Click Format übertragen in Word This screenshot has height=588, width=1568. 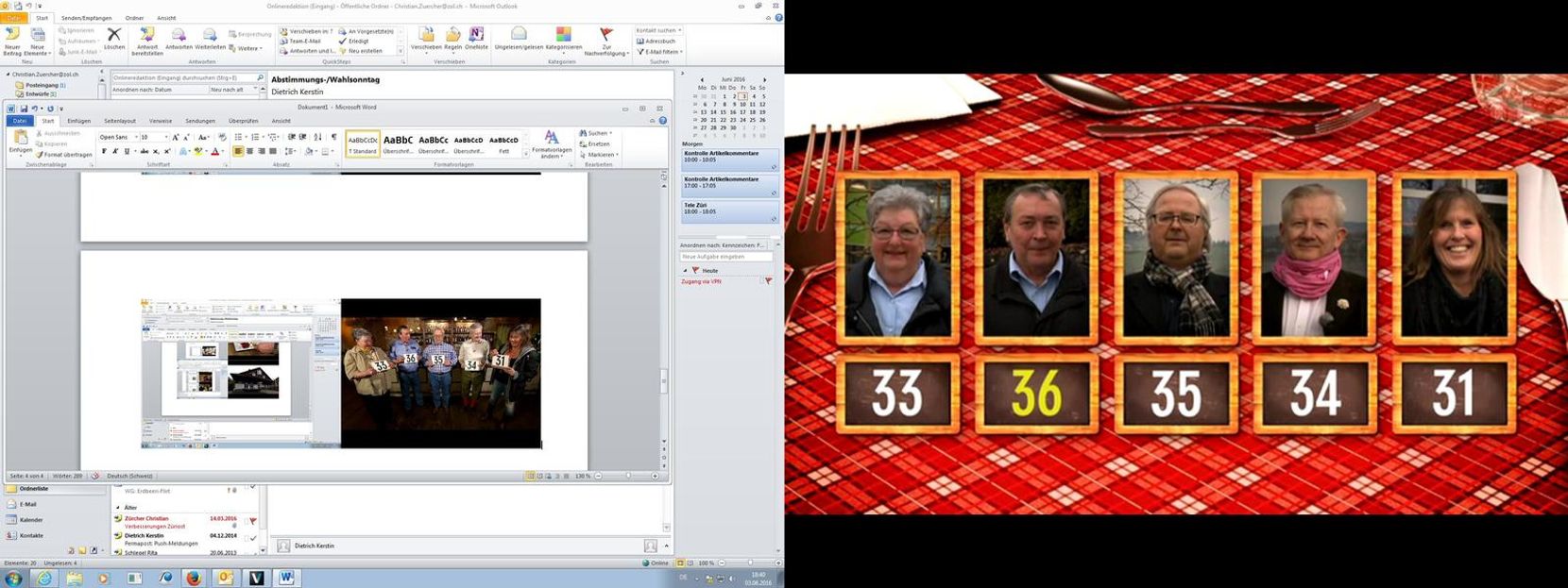pos(63,155)
